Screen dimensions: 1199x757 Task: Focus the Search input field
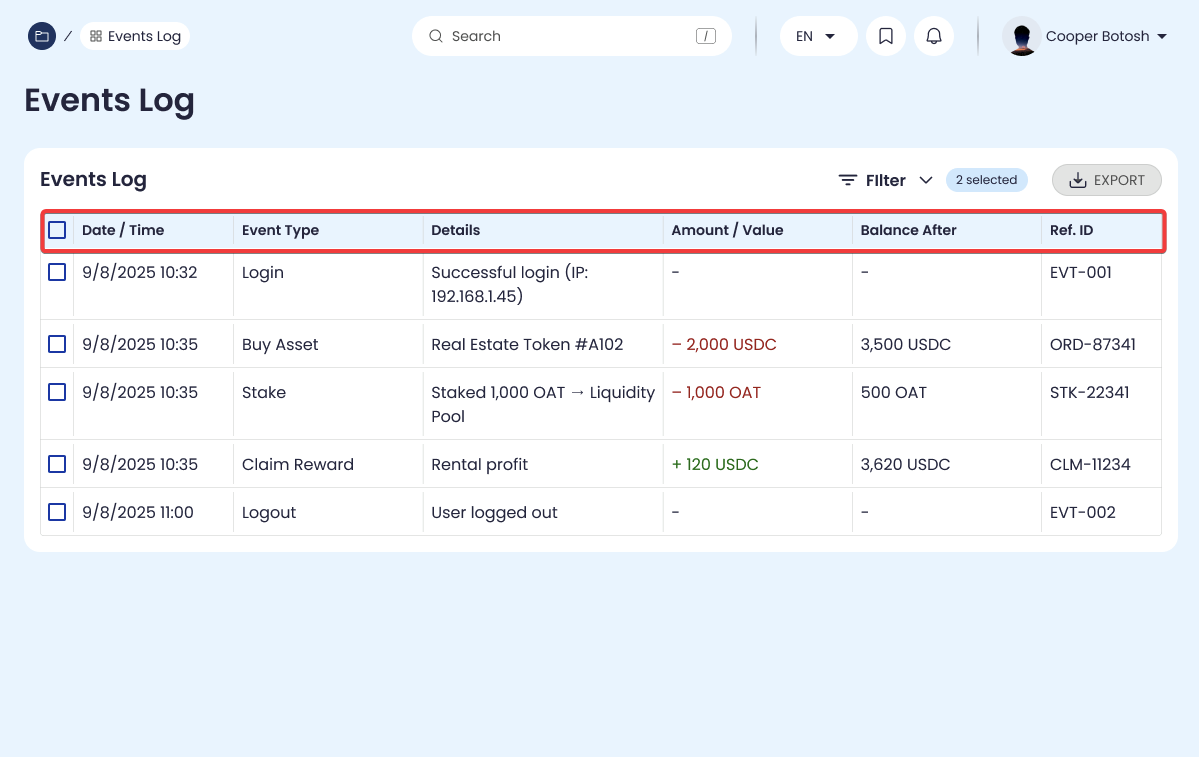tap(570, 36)
